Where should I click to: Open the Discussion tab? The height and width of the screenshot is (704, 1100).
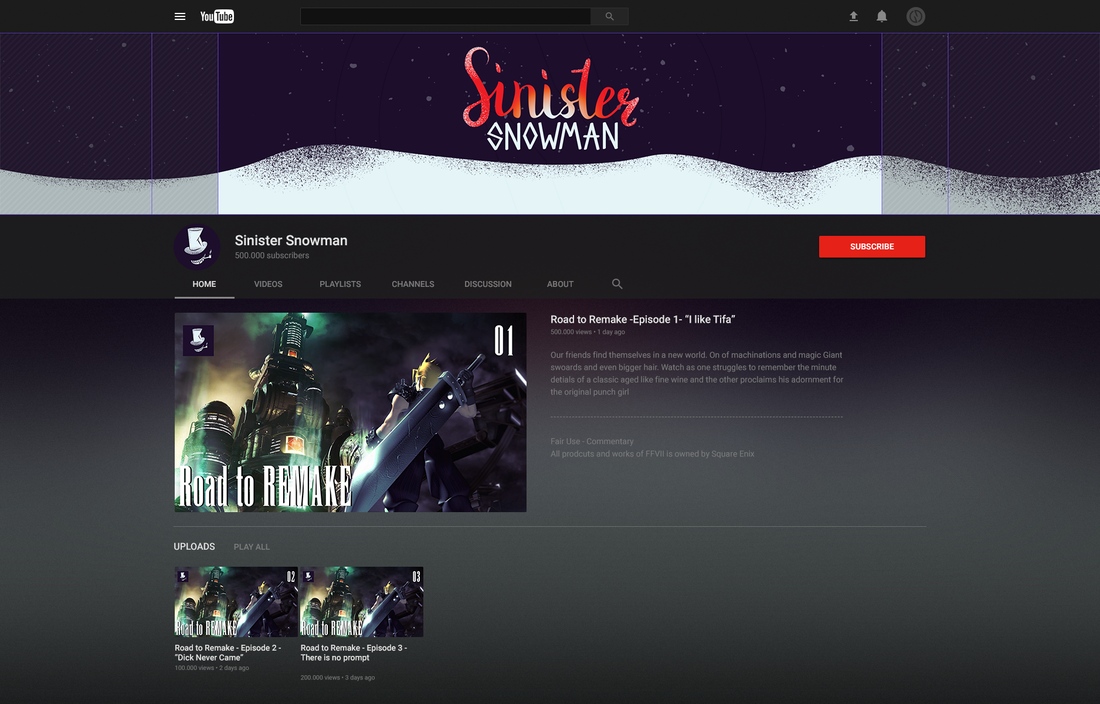pyautogui.click(x=488, y=284)
